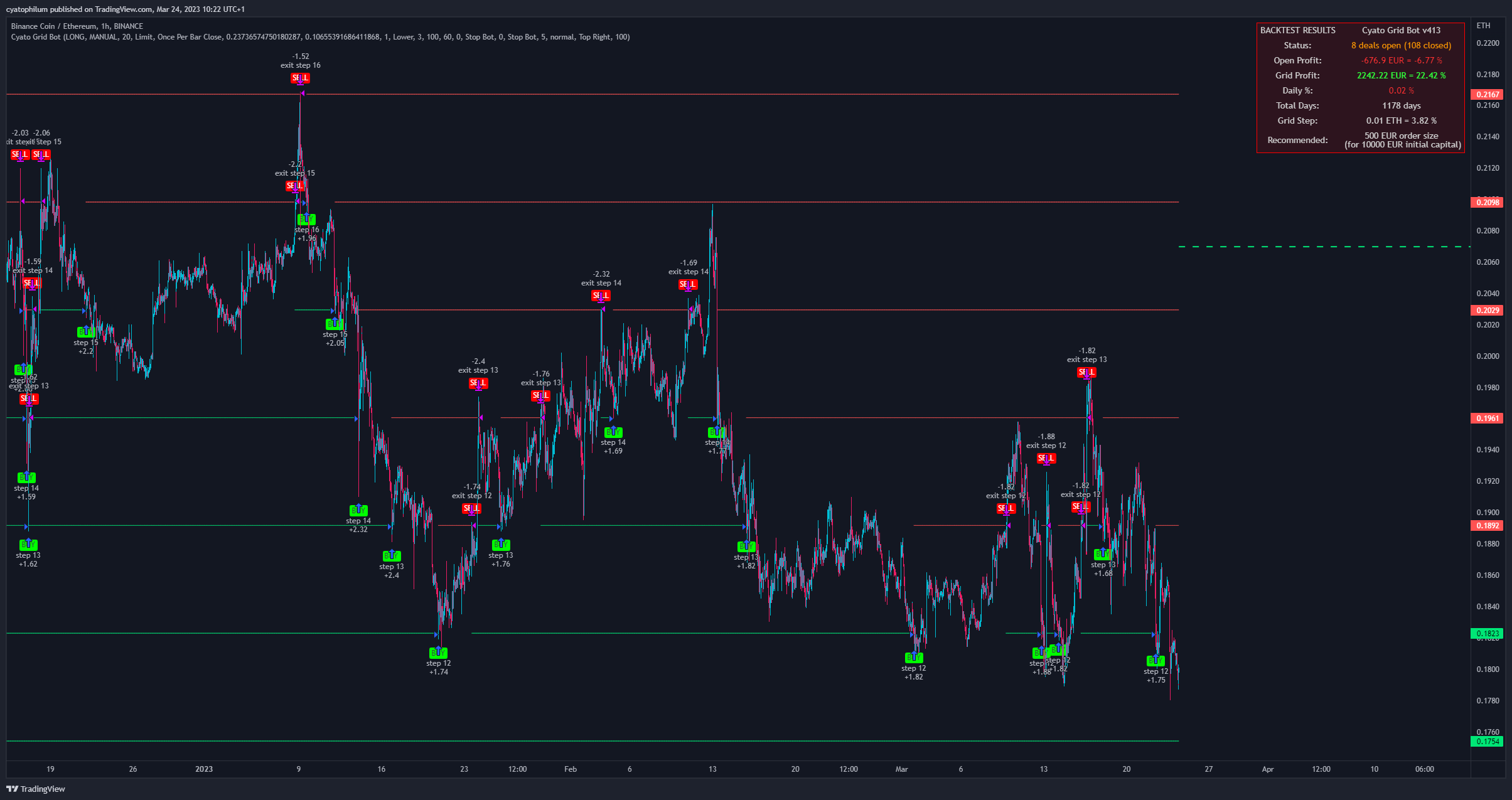The image size is (1512, 800).
Task: Select the SELL marker with -1.82 exit step 13
Action: click(1087, 372)
